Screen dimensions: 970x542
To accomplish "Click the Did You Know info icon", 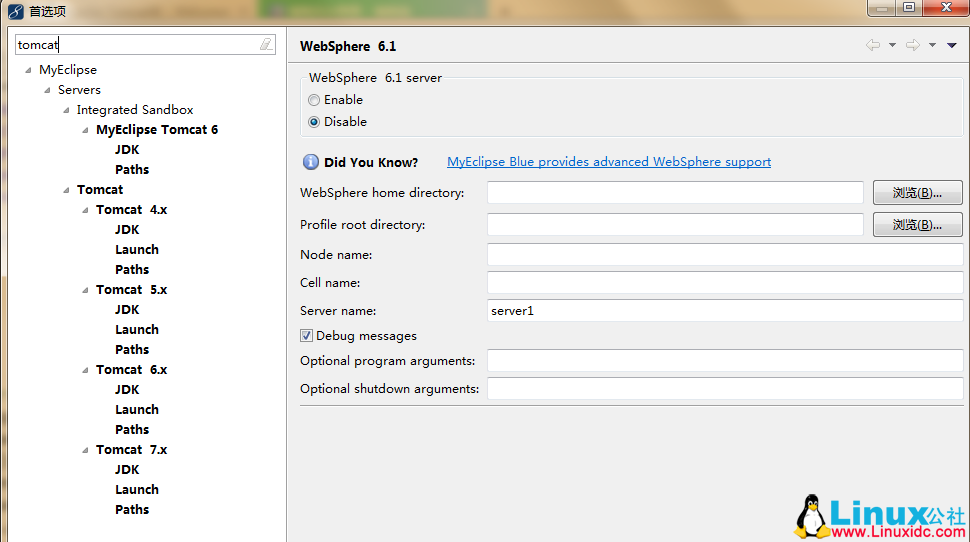I will [x=311, y=162].
